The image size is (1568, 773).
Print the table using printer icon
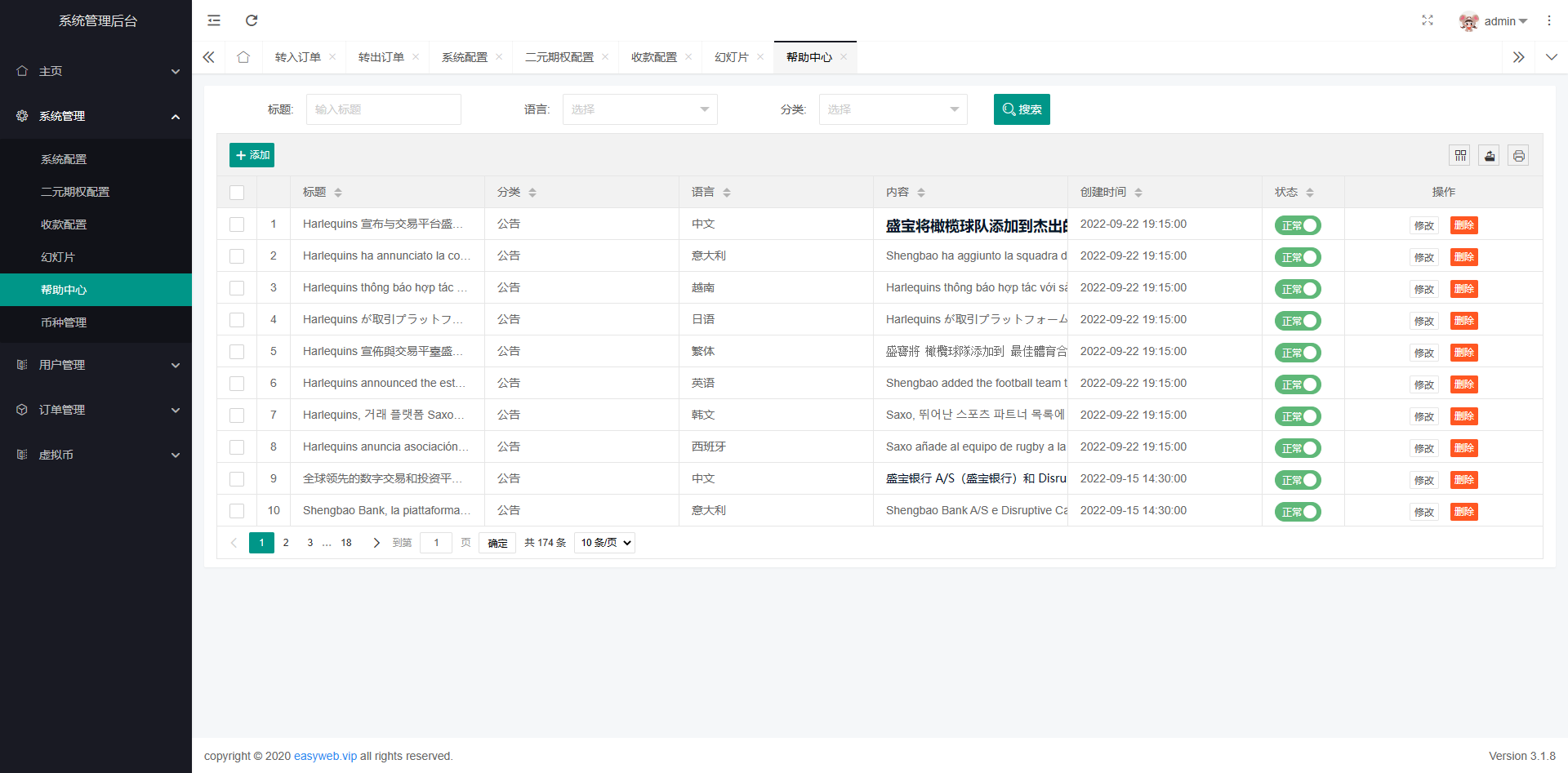pos(1518,155)
